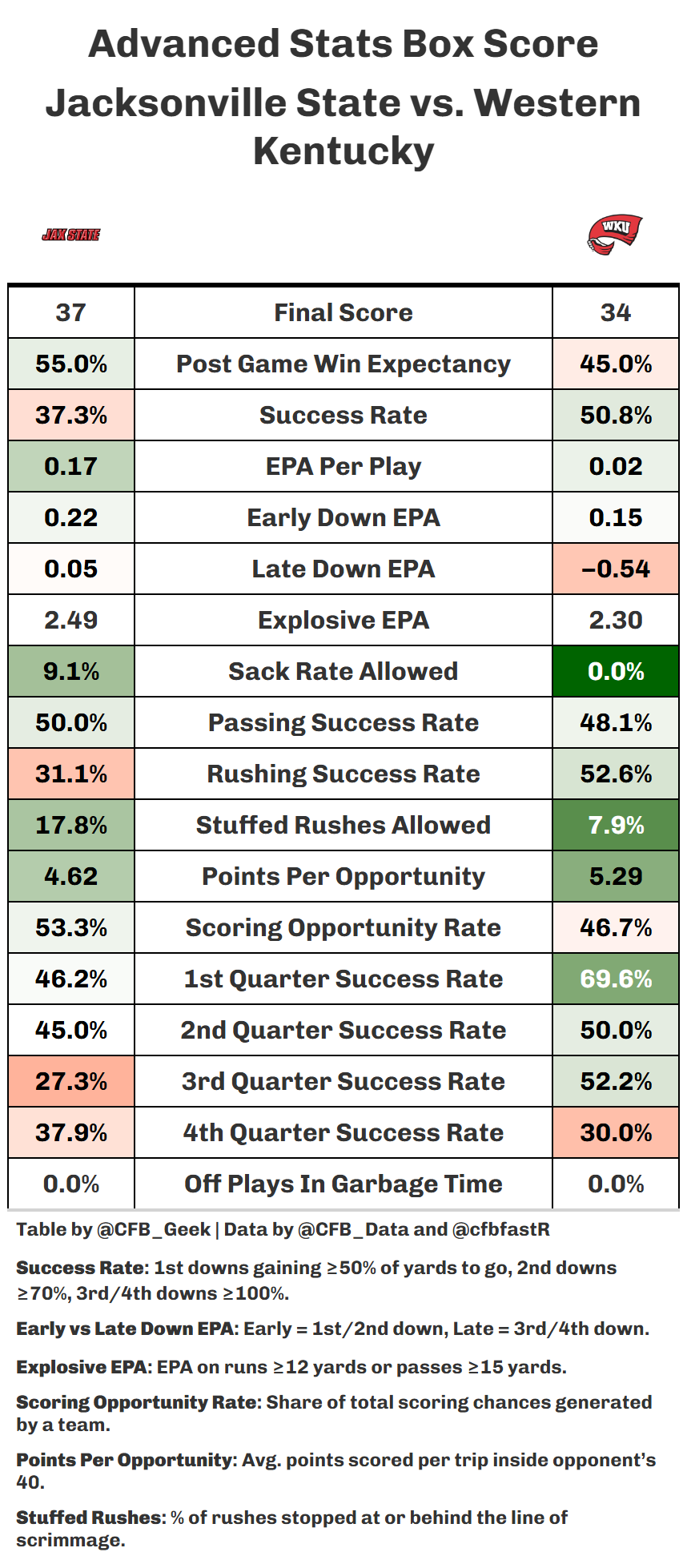Image resolution: width=687 pixels, height=1568 pixels.
Task: Click the WKU red towel logo
Action: [x=614, y=234]
